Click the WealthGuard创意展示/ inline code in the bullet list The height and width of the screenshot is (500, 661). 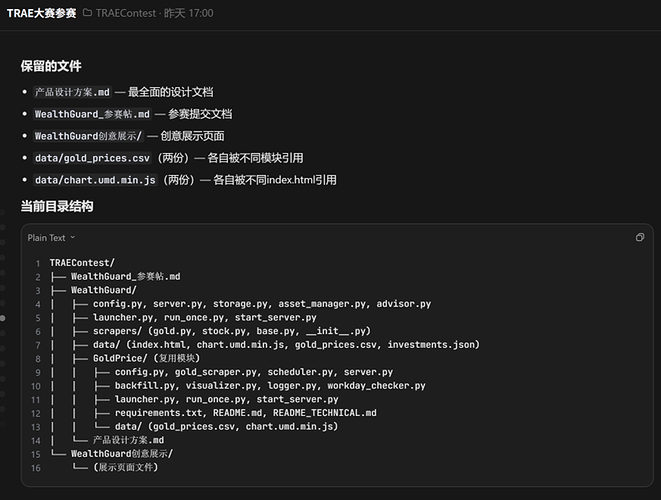(x=88, y=136)
